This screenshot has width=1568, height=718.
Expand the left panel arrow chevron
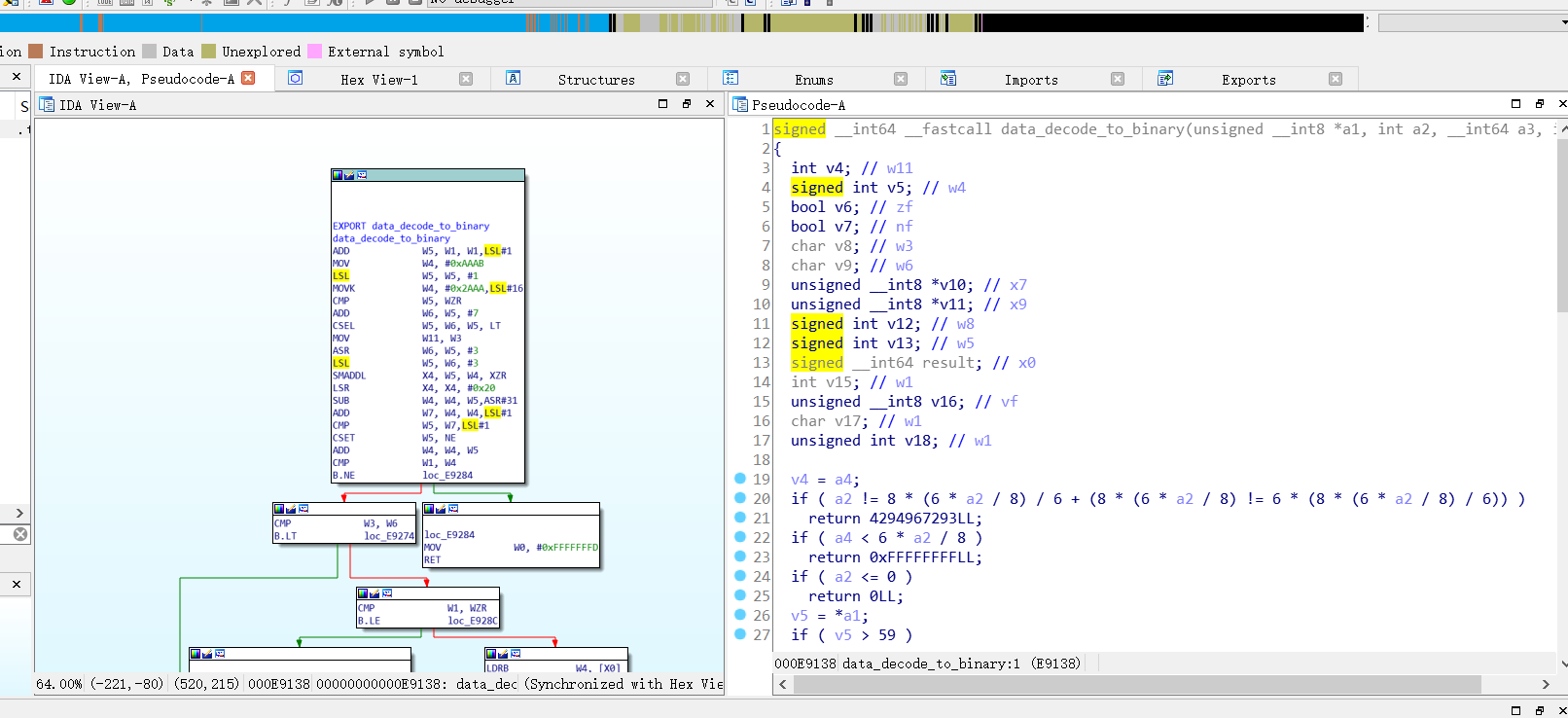[18, 513]
